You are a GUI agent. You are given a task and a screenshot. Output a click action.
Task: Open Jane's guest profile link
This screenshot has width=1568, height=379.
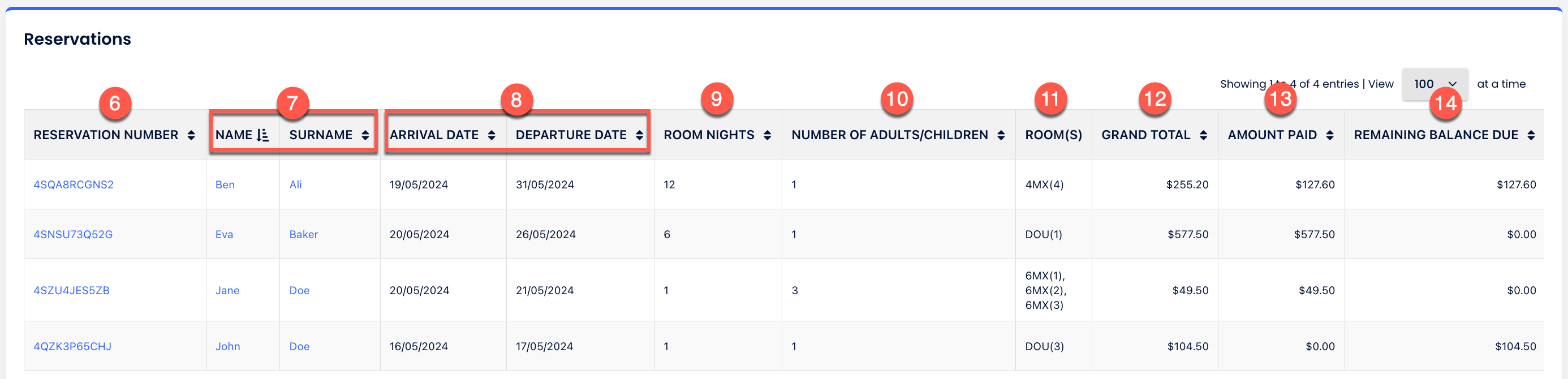tap(227, 290)
